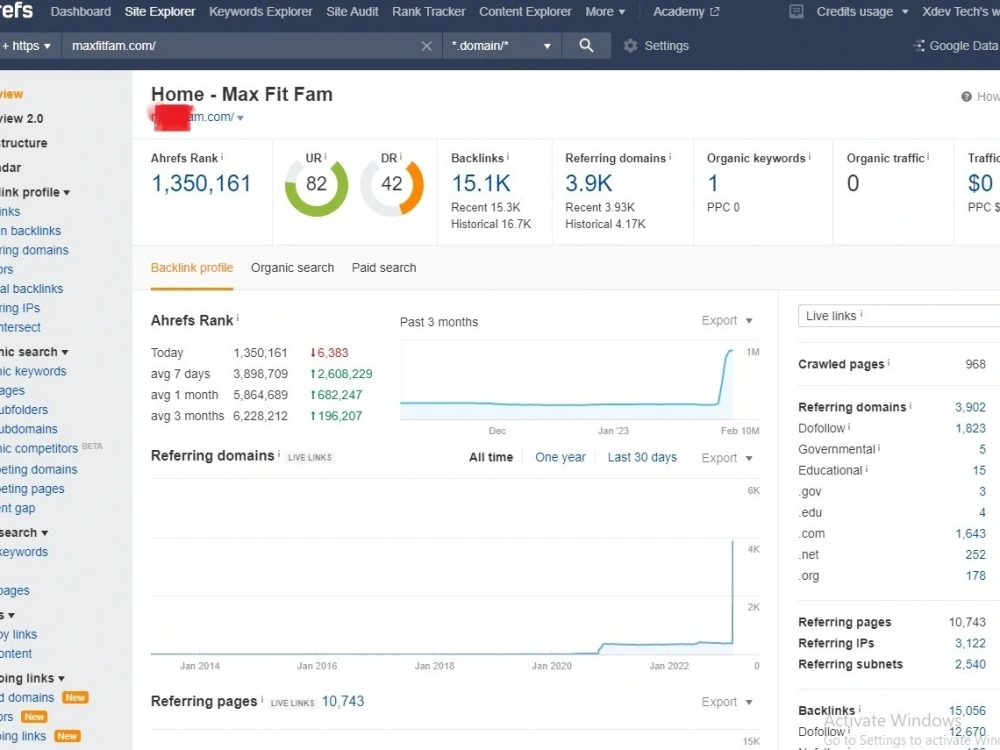Click Referring IPs count 3,122
This screenshot has width=1000, height=750.
coord(970,643)
